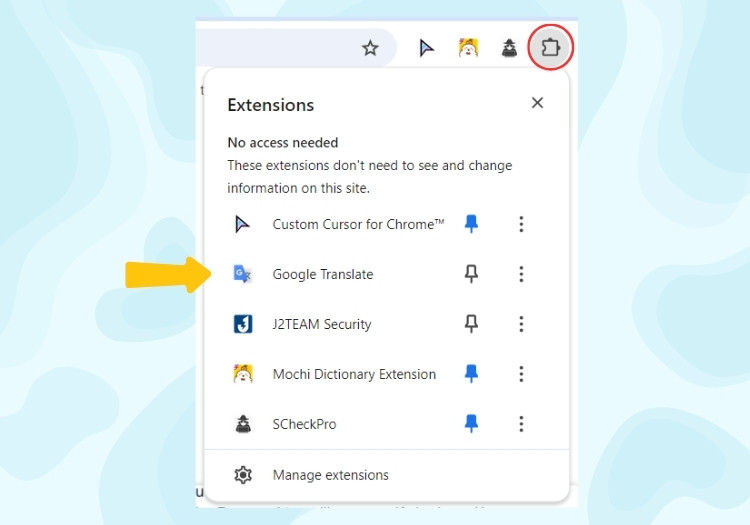Unpin SCheckPro from the toolbar

471,424
